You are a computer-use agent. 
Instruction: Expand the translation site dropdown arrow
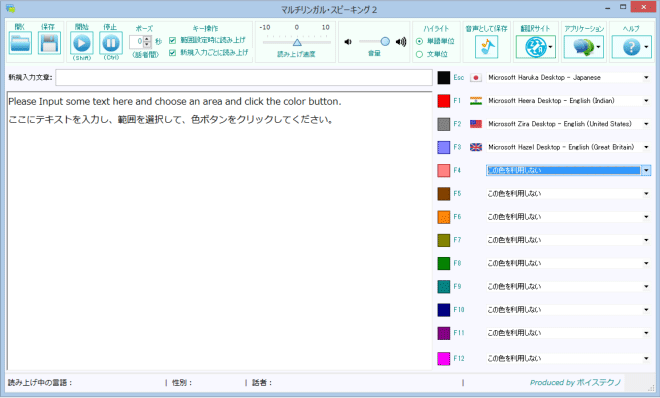tap(550, 47)
